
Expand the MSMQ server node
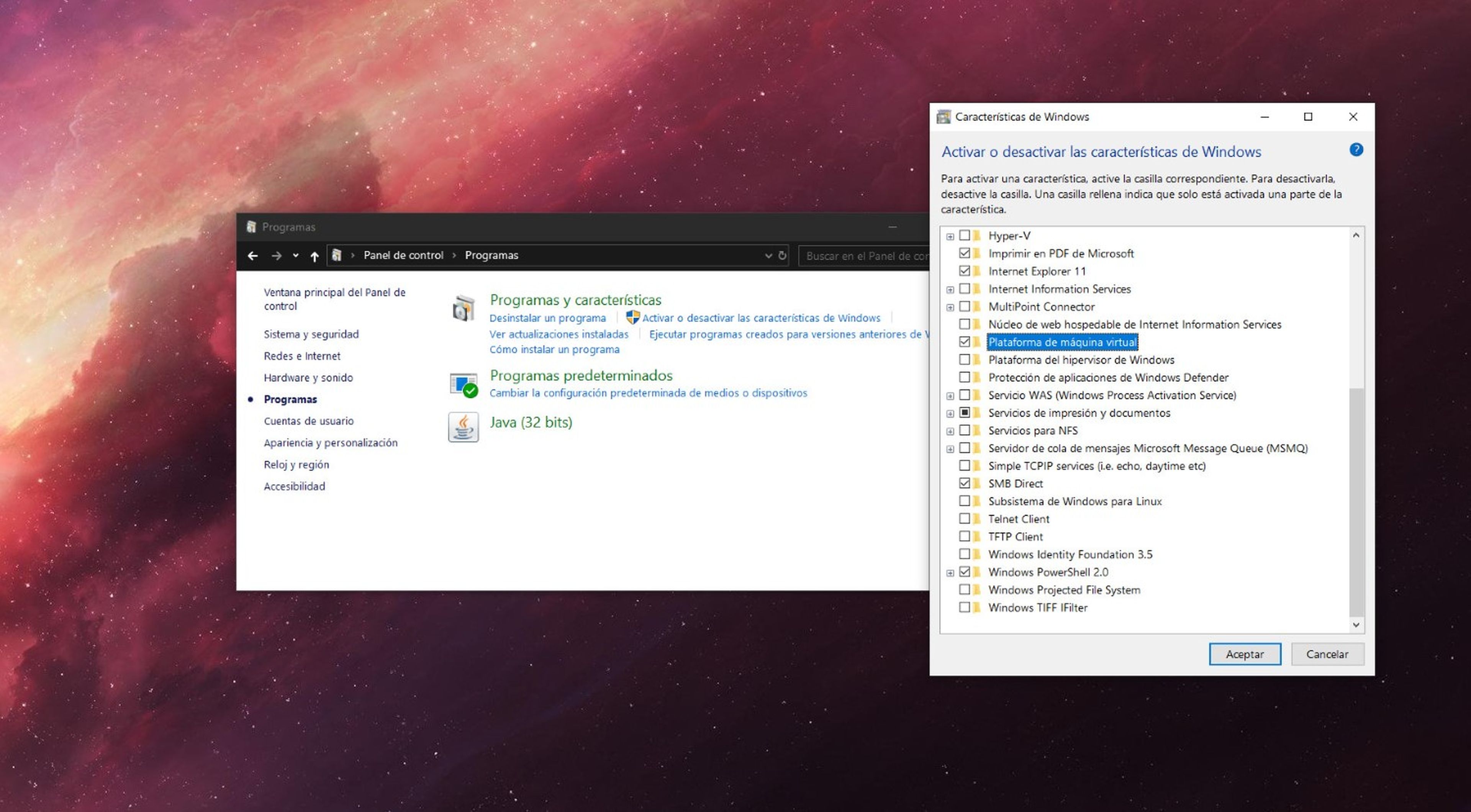(x=950, y=449)
